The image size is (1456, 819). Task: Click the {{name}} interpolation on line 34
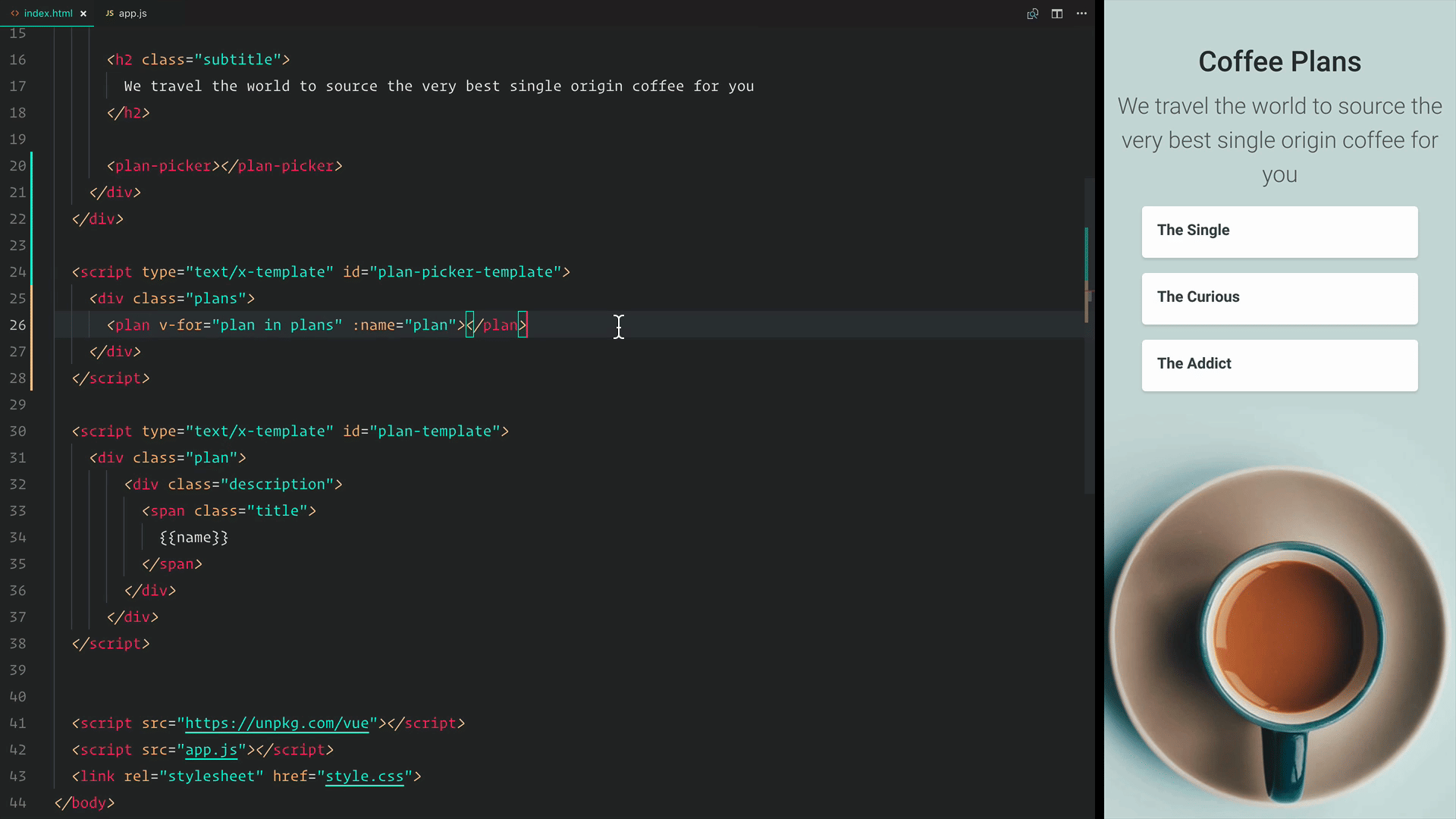(x=194, y=538)
